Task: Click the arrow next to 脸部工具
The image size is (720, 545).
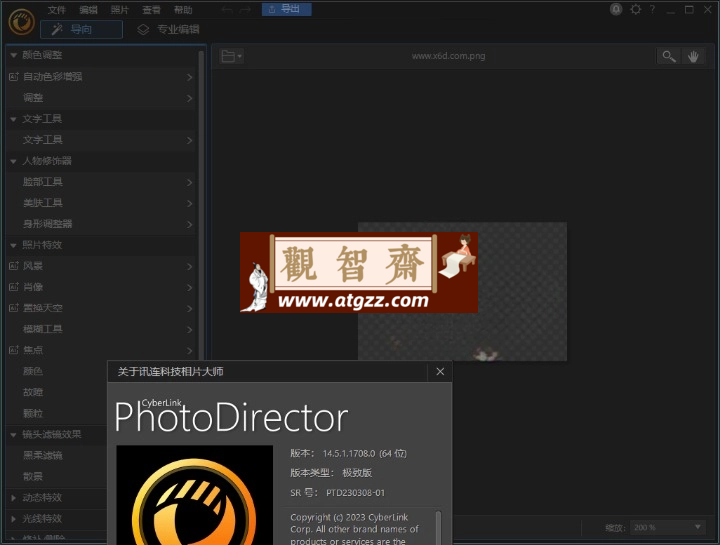Action: coord(190,183)
